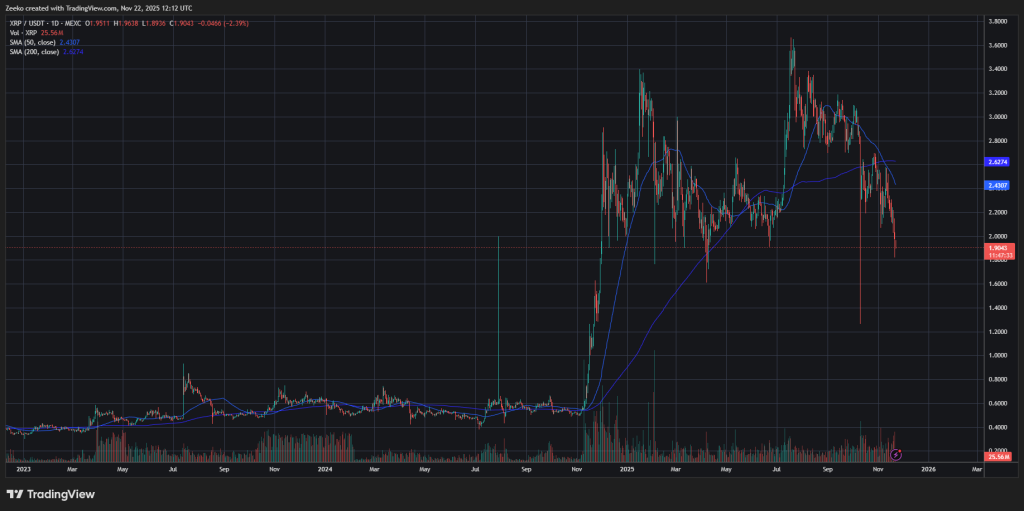Click the purple lightning bolt event icon
1024x511 pixels.
(896, 454)
